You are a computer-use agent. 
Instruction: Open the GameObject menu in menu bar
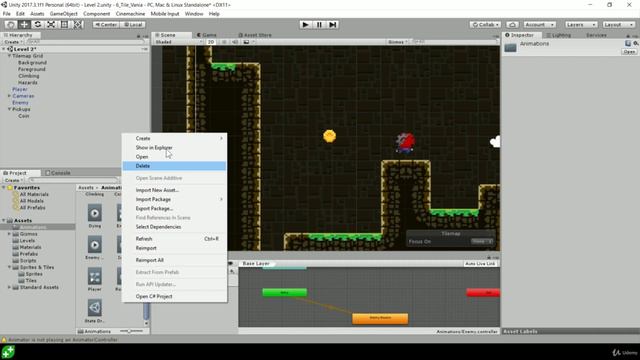[x=63, y=14]
